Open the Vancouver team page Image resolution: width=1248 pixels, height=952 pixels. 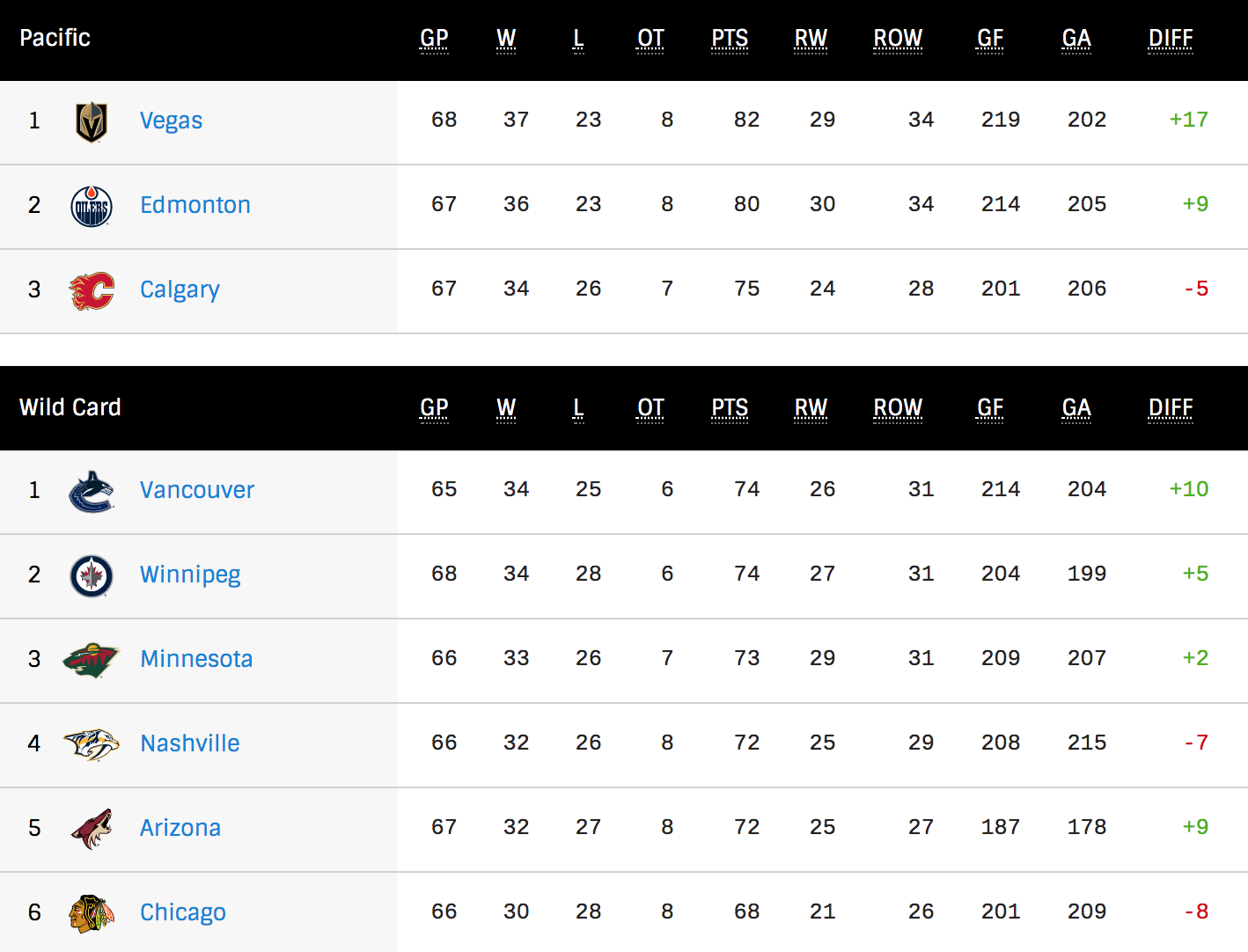coord(197,490)
